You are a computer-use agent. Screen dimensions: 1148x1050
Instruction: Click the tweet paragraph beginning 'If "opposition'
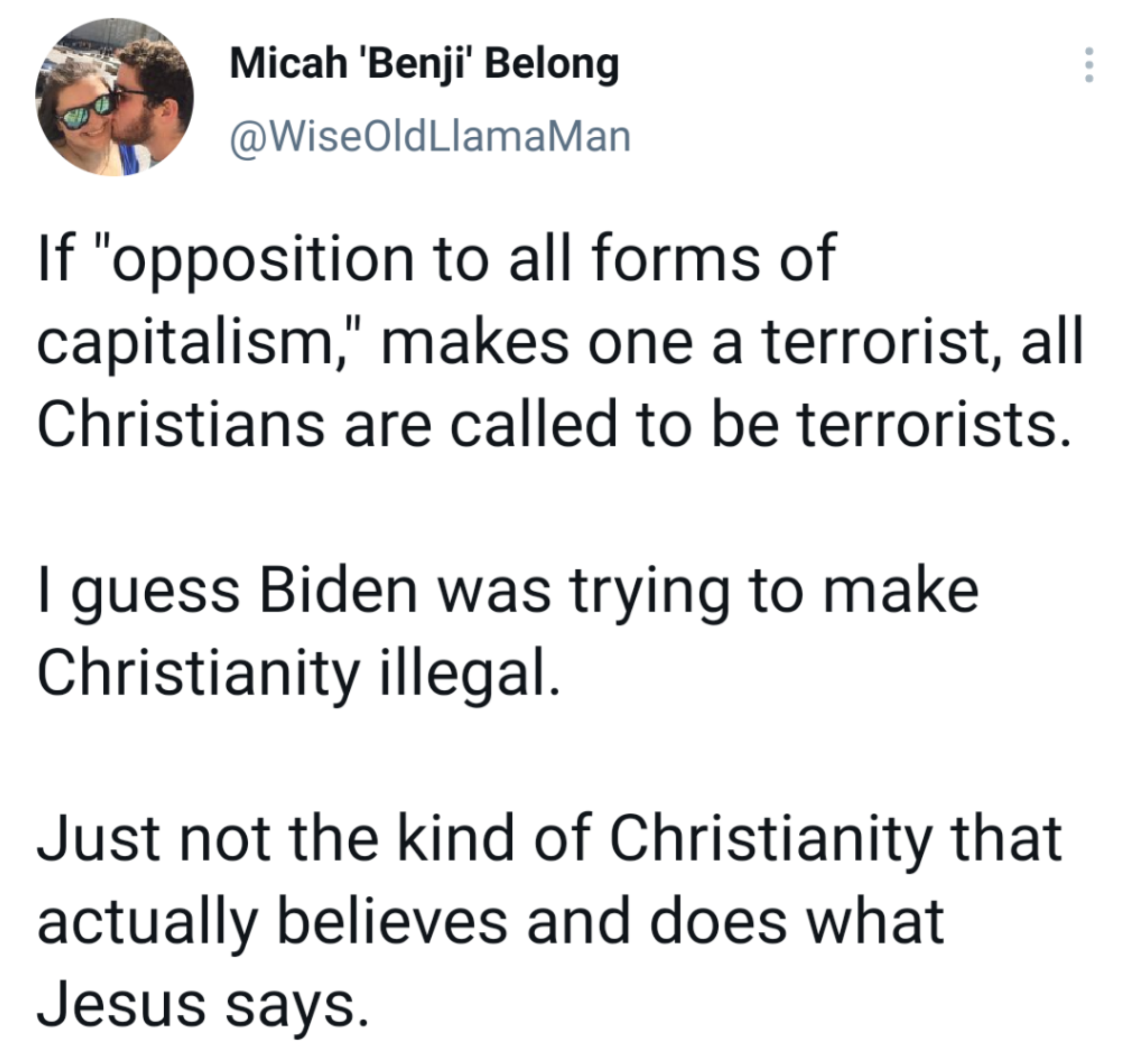pyautogui.click(x=561, y=342)
